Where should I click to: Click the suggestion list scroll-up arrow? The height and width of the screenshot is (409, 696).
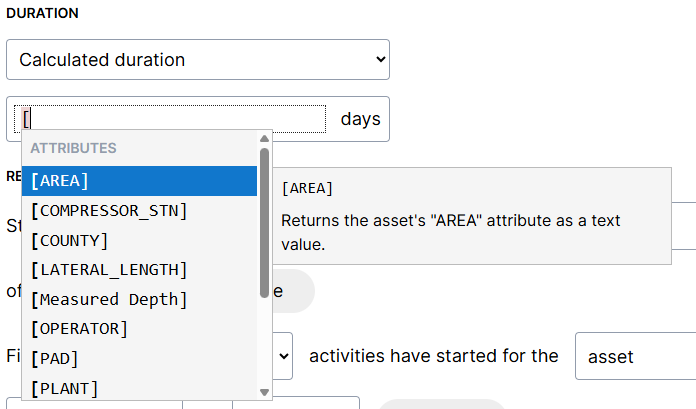tap(265, 139)
